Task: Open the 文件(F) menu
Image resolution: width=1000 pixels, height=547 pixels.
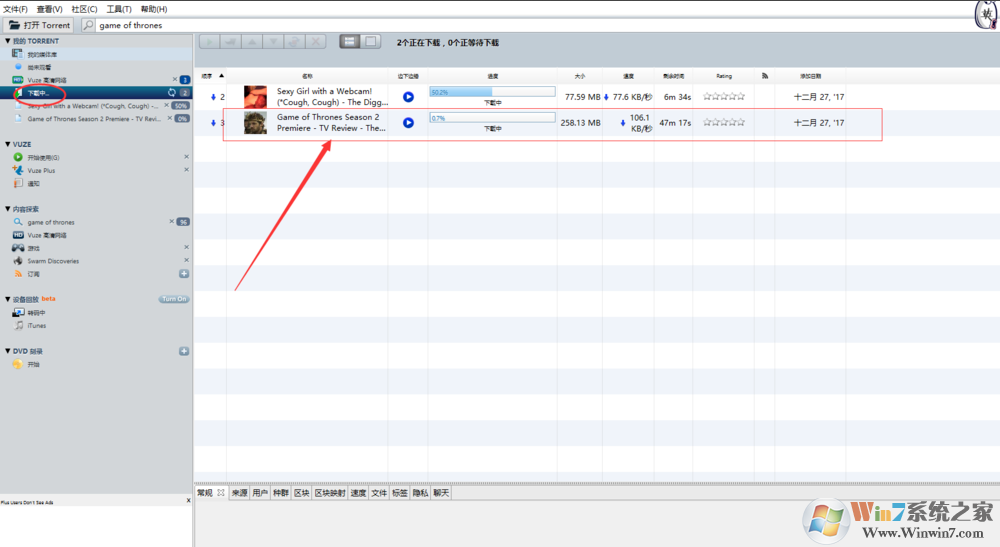Action: click(15, 9)
